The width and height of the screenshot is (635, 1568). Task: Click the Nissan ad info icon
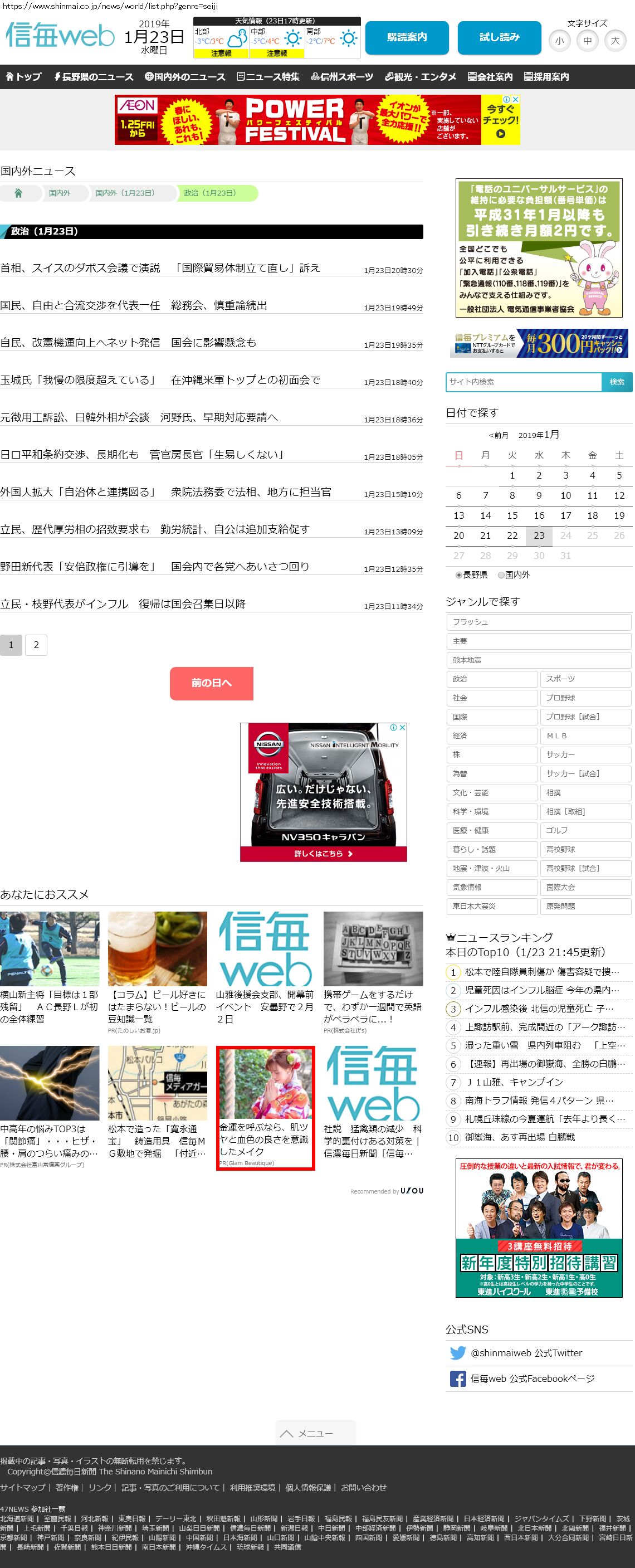point(393,727)
